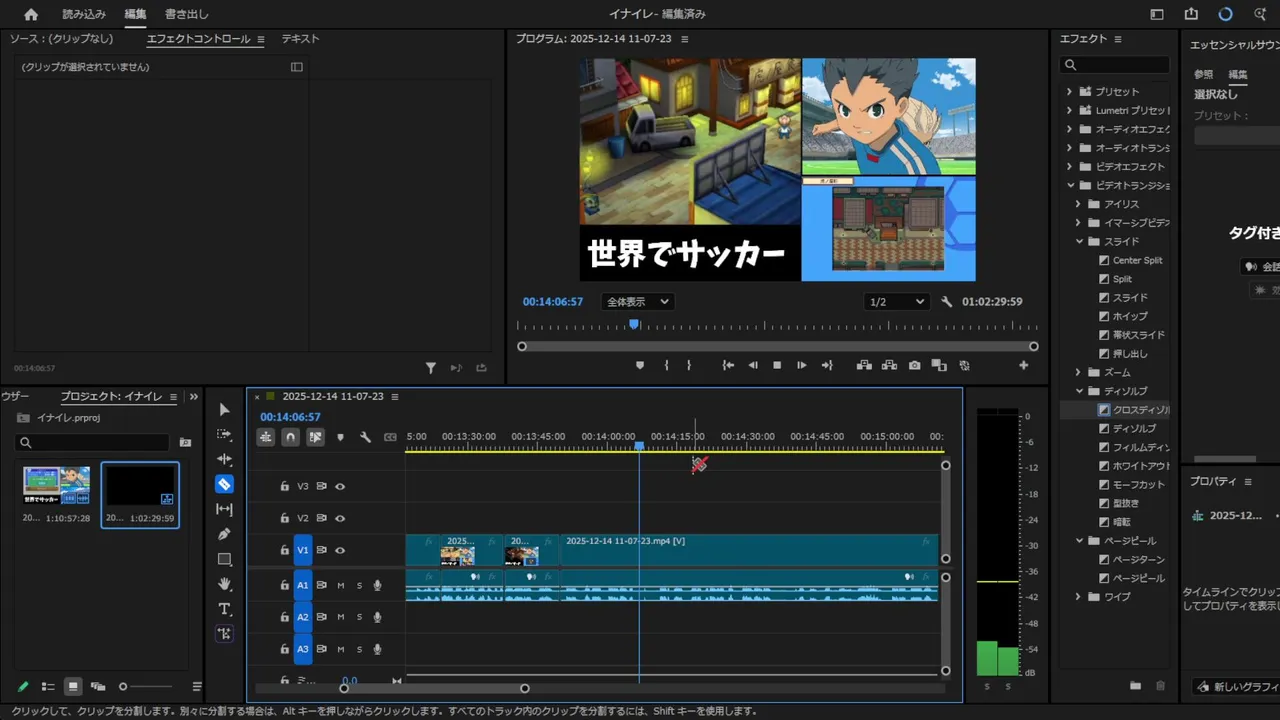The image size is (1280, 720).
Task: Collapse the スライド folder
Action: (1079, 241)
